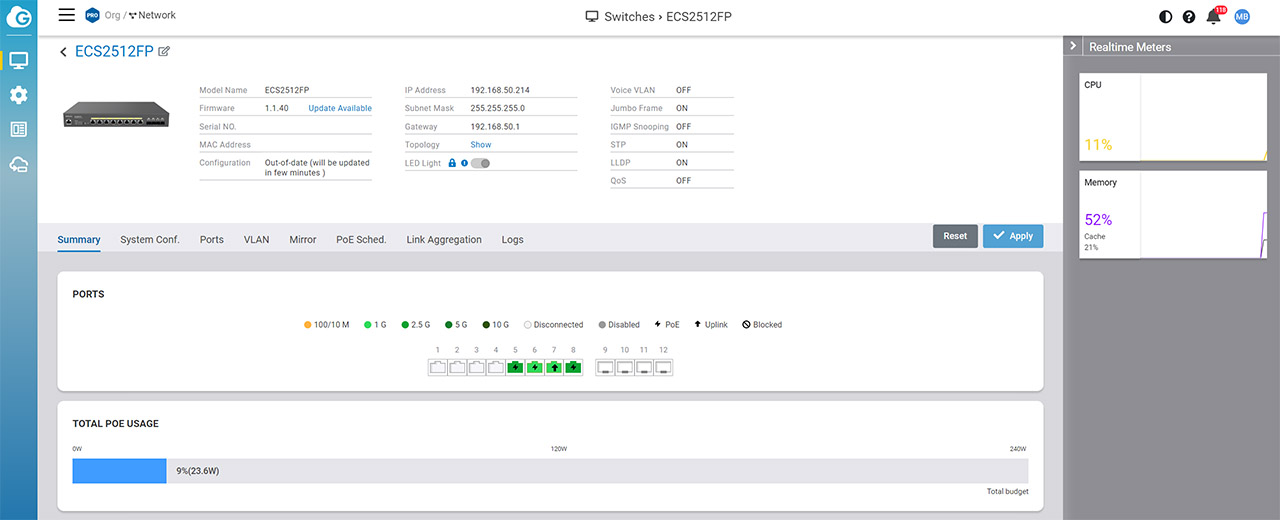Image resolution: width=1280 pixels, height=520 pixels.
Task: Click Org in the breadcrumb
Action: tap(113, 15)
